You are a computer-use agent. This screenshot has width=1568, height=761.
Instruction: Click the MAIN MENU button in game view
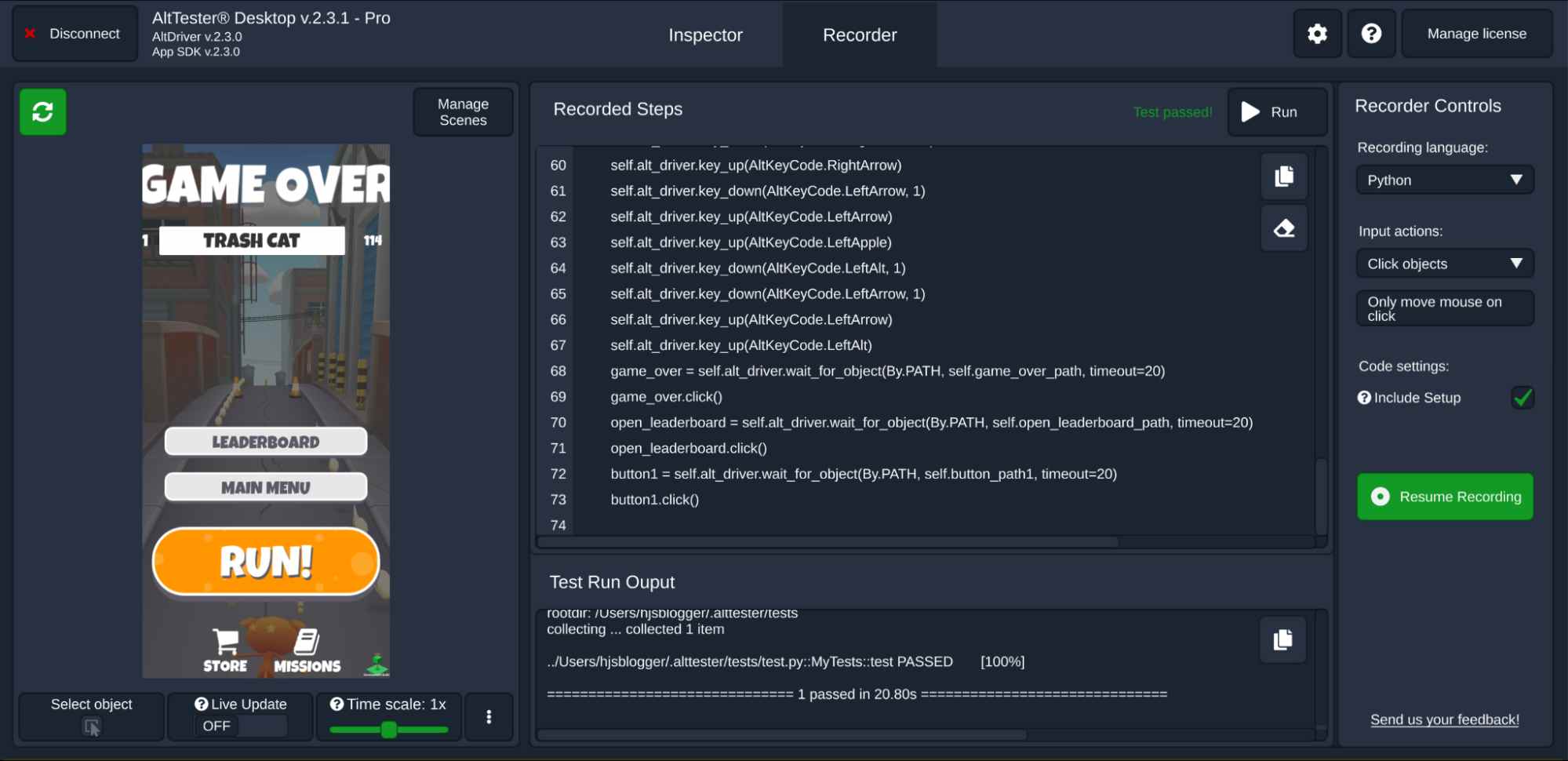pyautogui.click(x=266, y=487)
